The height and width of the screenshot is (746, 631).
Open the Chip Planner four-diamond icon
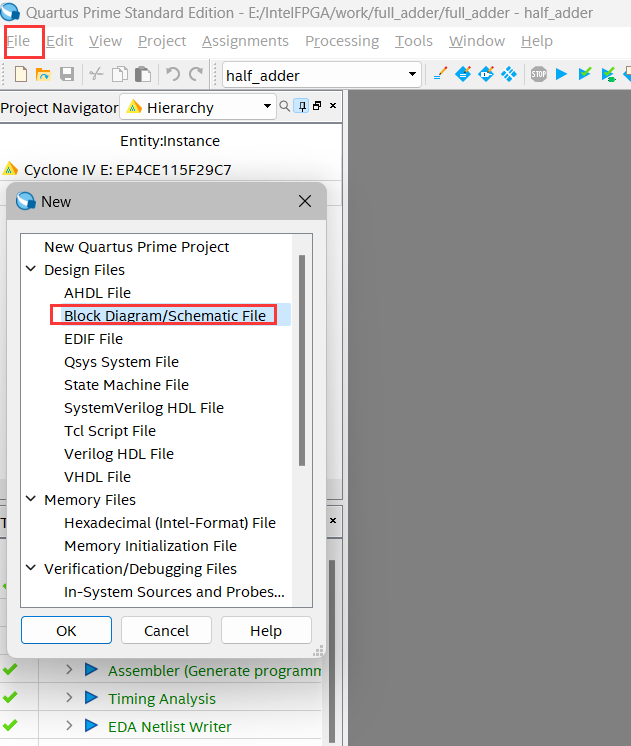[509, 74]
